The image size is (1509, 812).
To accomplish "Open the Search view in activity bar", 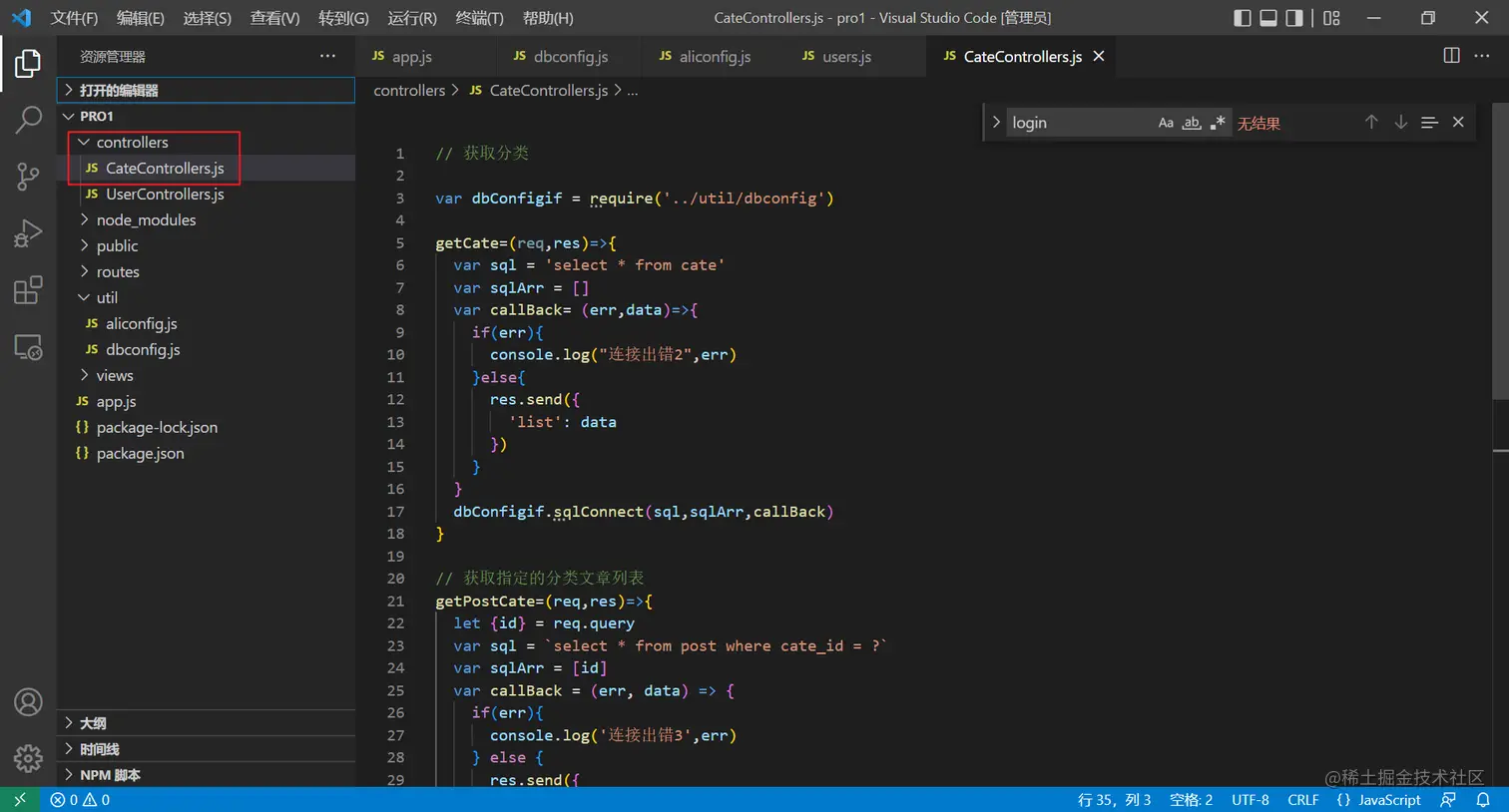I will [28, 120].
